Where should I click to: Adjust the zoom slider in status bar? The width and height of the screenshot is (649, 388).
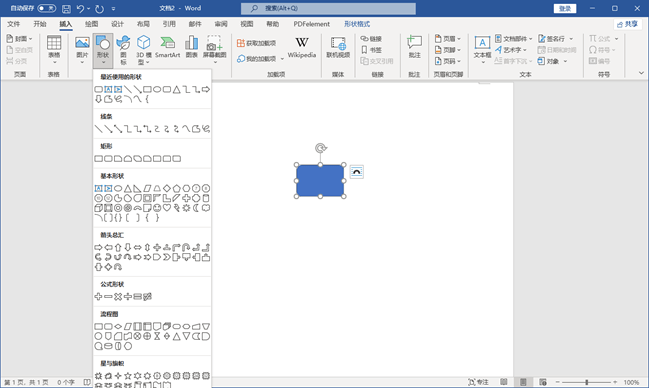click(x=587, y=382)
